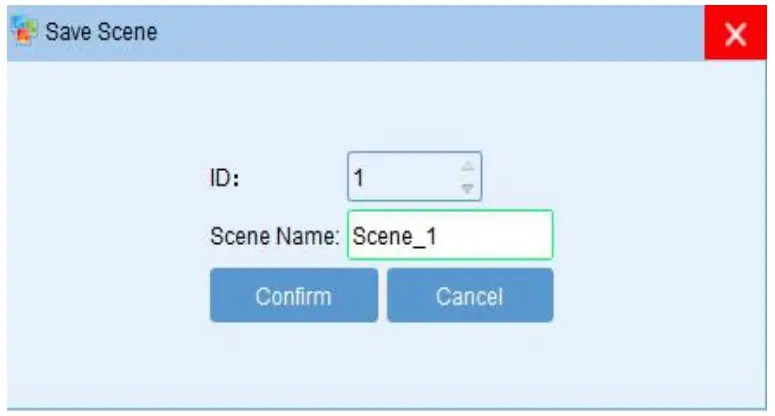Click the Save Scene app icon
This screenshot has width=775, height=416.
pyautogui.click(x=22, y=31)
